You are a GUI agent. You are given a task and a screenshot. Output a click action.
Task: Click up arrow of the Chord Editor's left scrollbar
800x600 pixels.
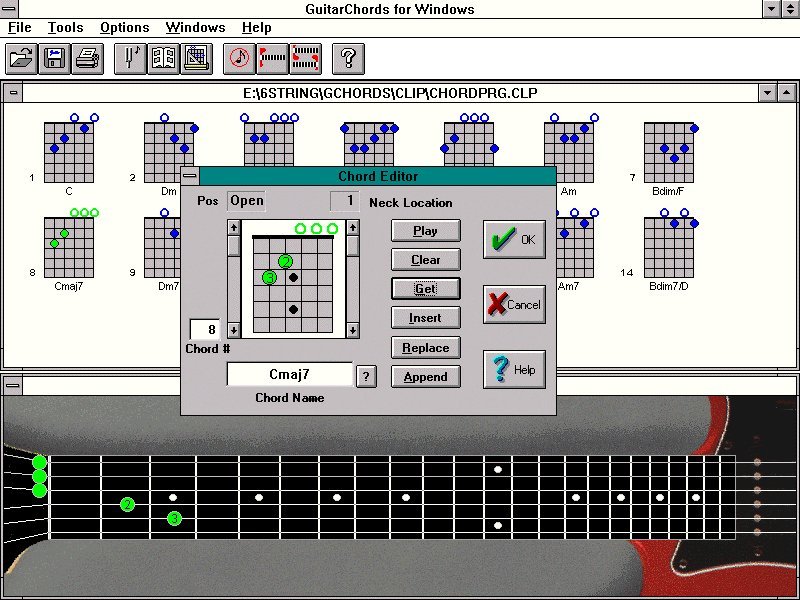tap(234, 227)
